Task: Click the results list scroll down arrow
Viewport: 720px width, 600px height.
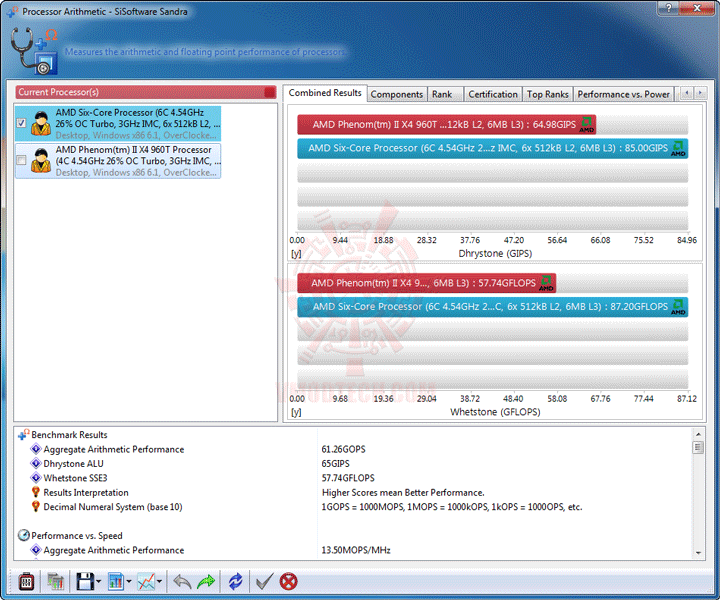Action: point(698,553)
